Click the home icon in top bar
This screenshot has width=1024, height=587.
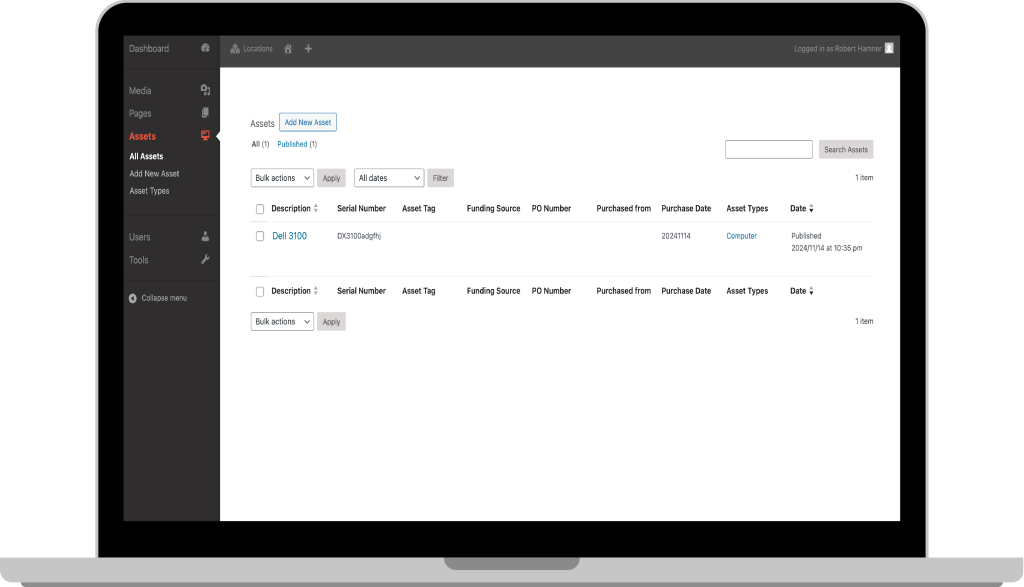coord(288,49)
